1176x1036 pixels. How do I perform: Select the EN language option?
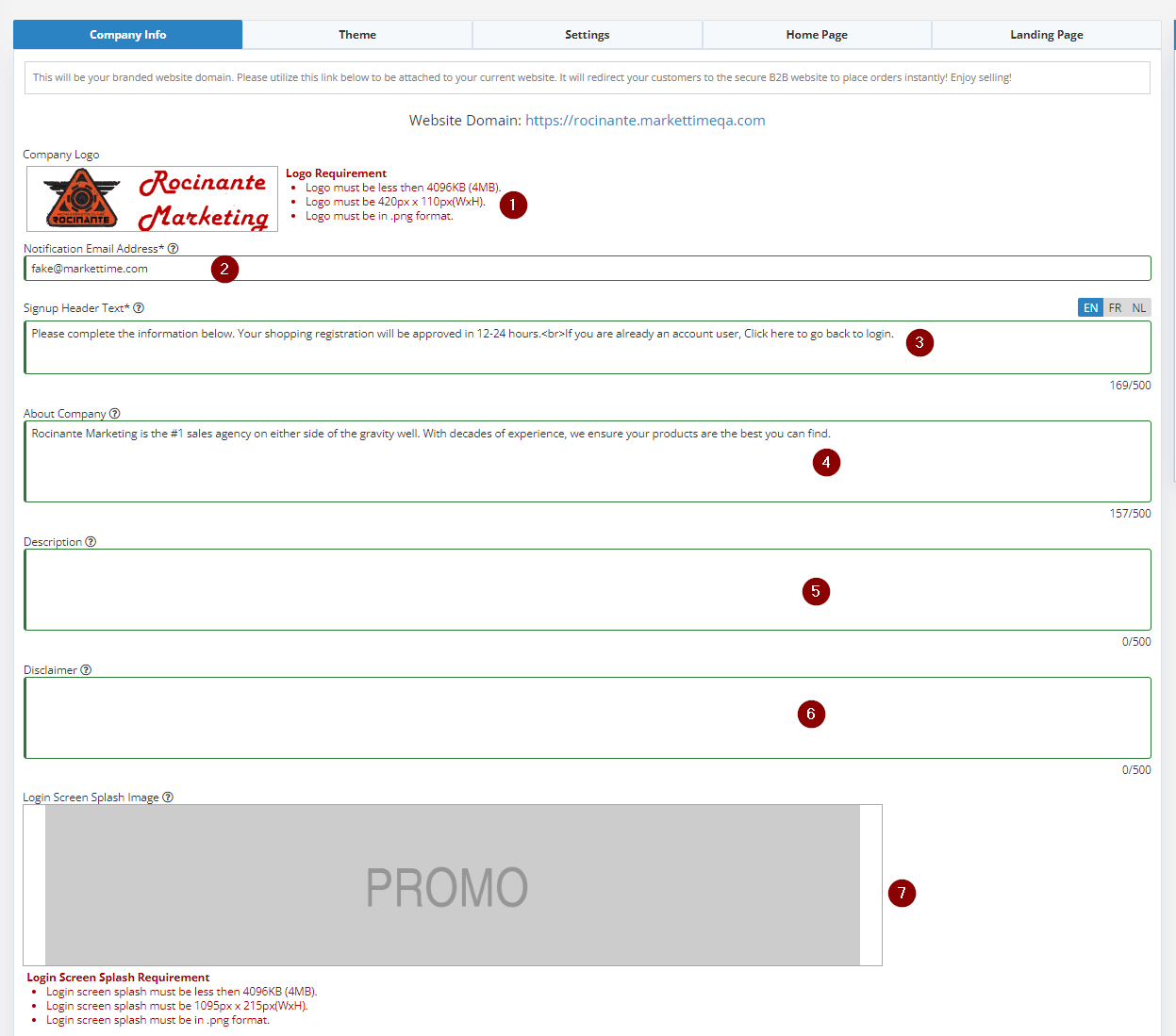[x=1090, y=306]
